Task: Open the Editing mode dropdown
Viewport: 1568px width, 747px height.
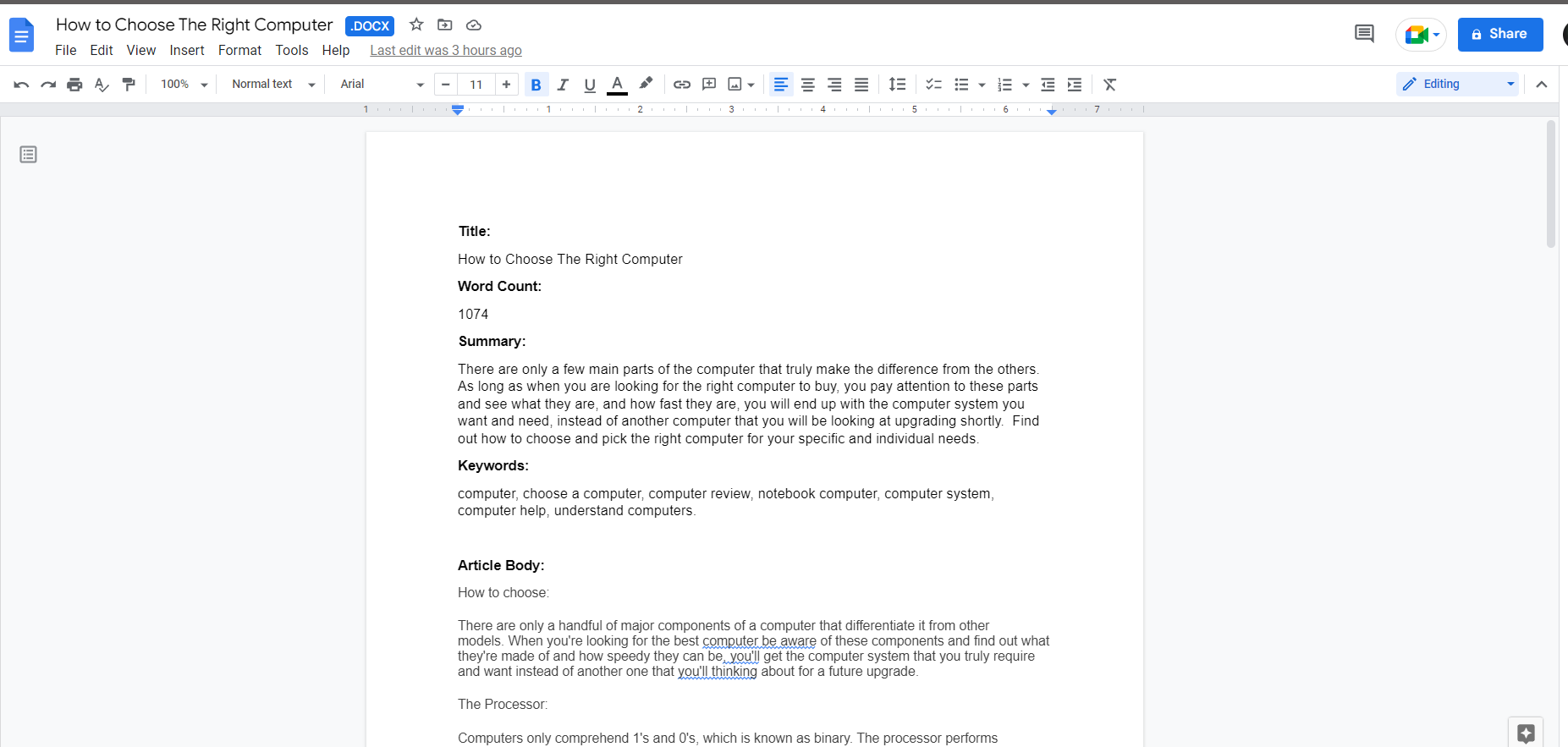Action: coord(1458,84)
